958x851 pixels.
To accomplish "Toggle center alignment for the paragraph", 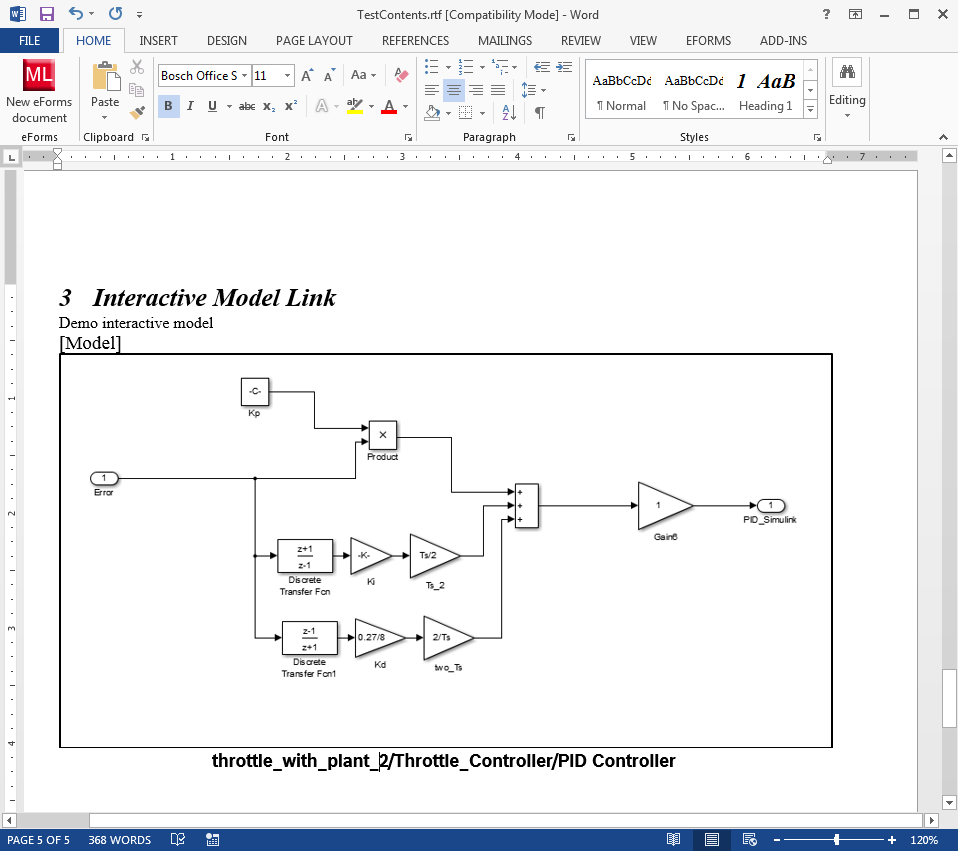I will pos(454,90).
